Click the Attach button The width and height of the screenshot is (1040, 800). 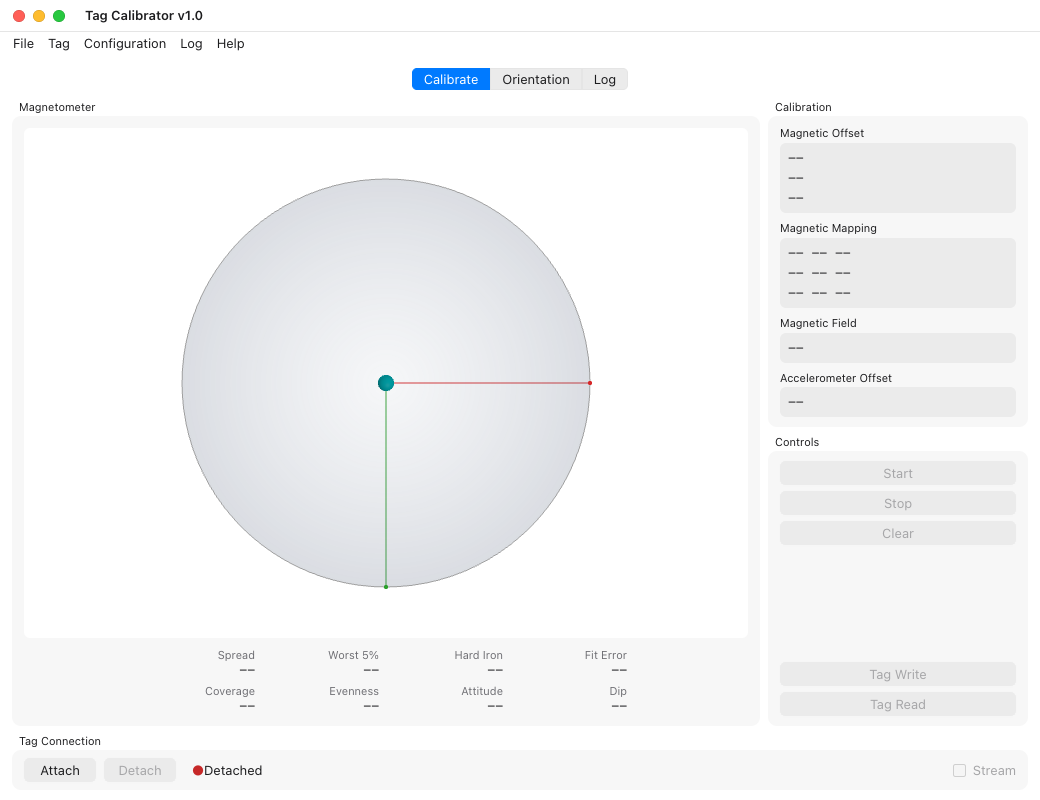click(60, 770)
